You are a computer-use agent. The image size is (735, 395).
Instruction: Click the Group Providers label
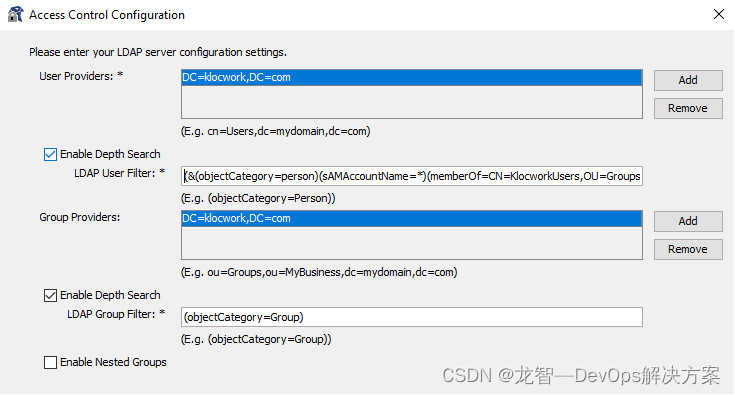(x=80, y=217)
